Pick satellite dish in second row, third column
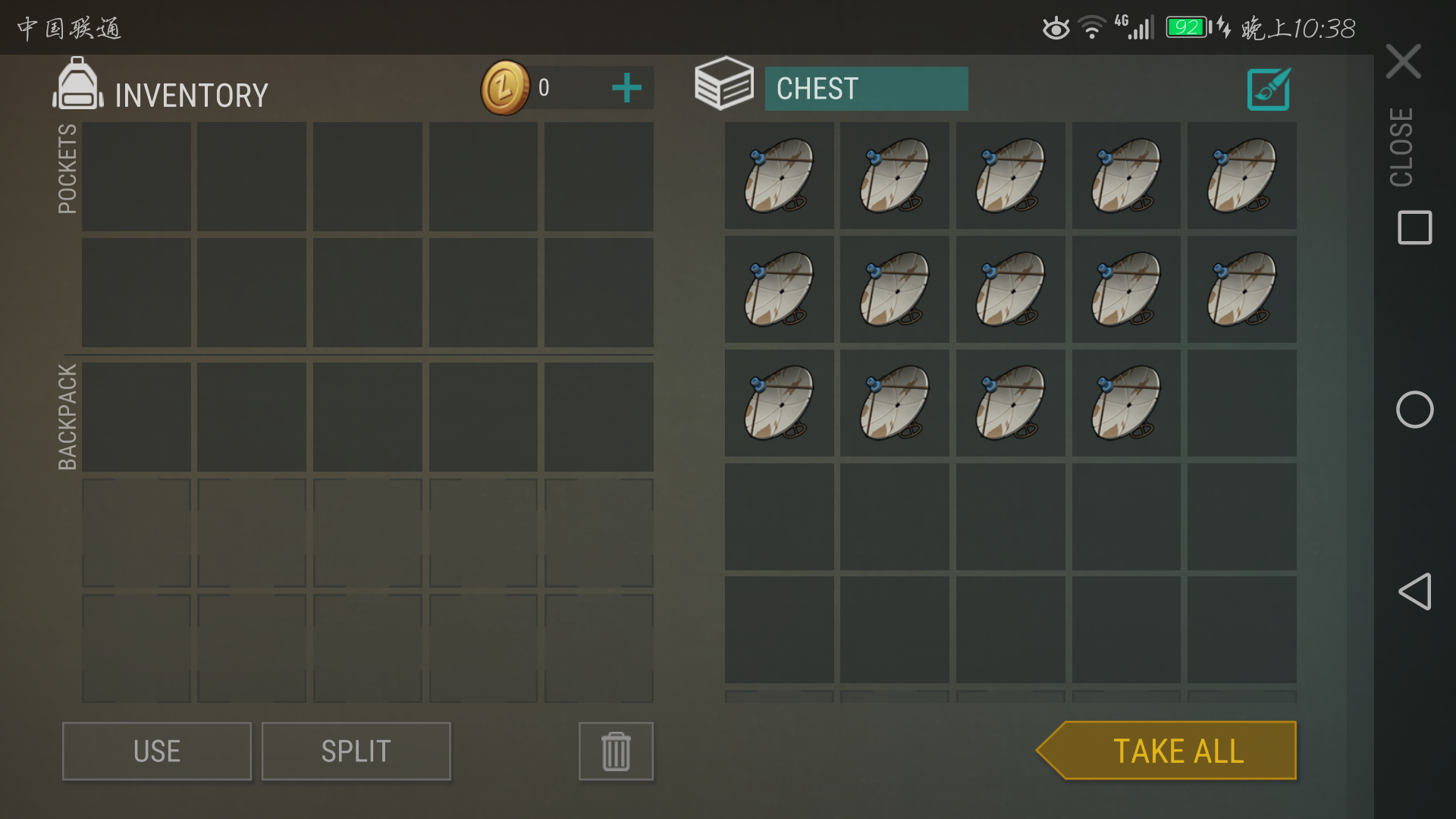Screen dimensions: 1456x819 (1010, 289)
